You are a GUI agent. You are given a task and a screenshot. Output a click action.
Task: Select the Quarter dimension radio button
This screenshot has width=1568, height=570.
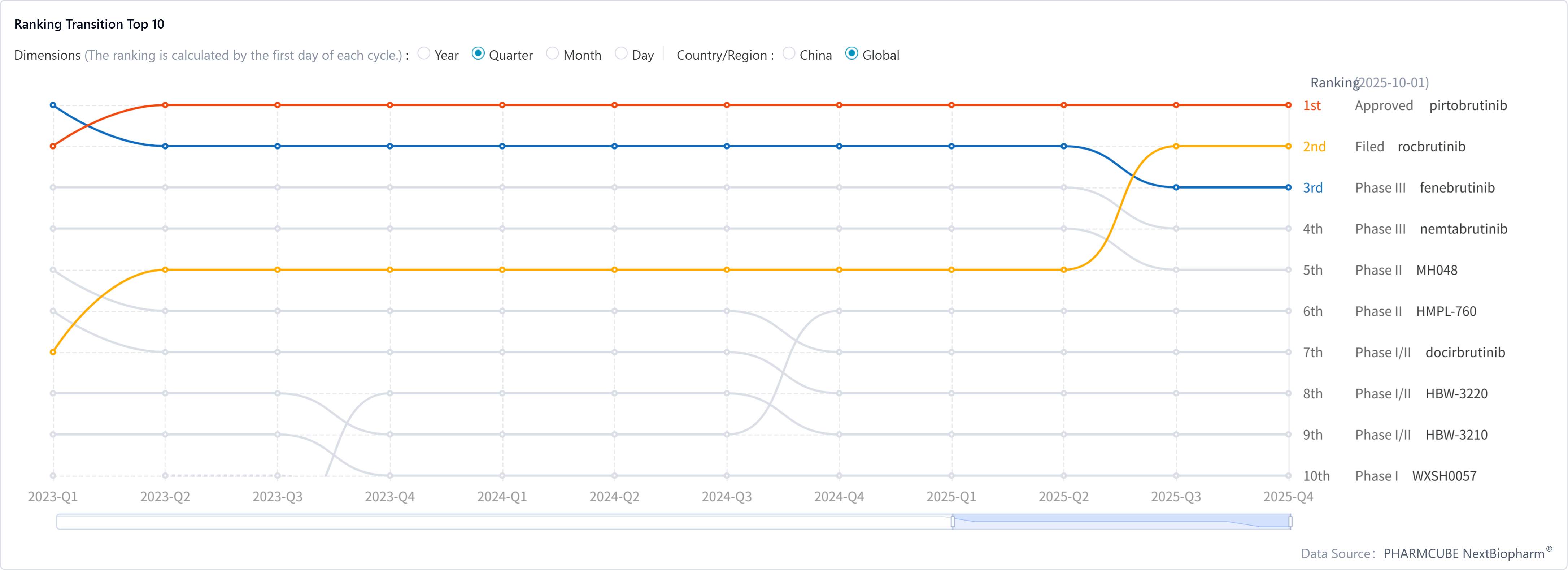[x=478, y=53]
